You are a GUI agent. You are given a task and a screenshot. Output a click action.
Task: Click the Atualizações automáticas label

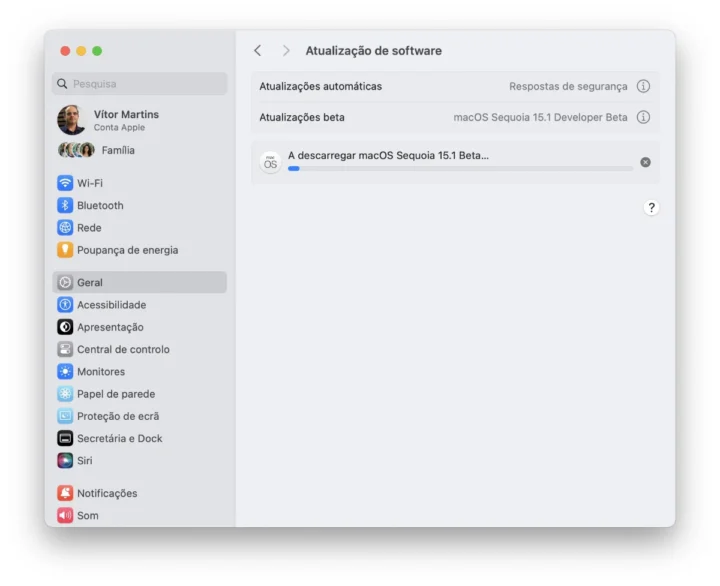tap(321, 86)
